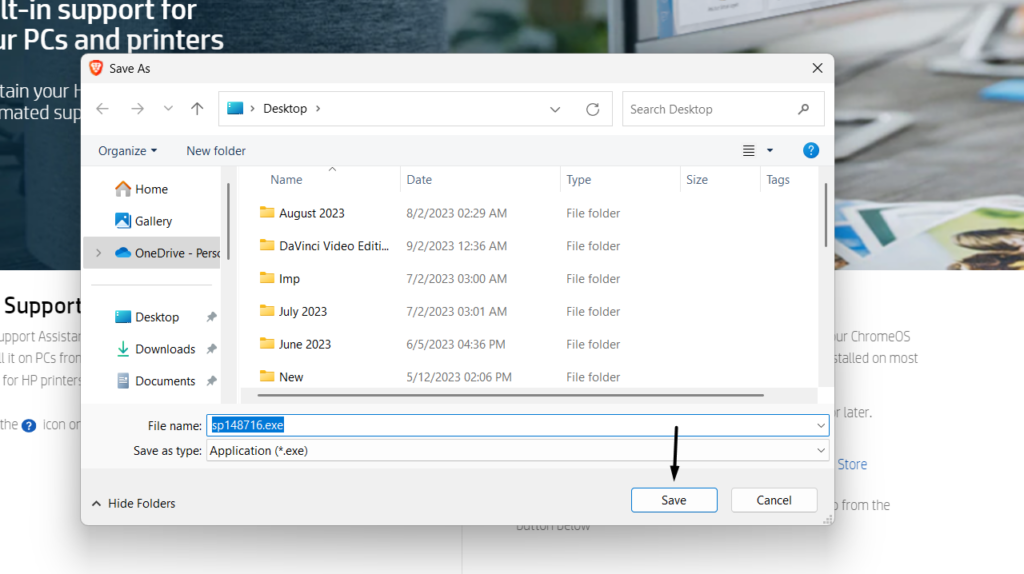Click the Forward navigation arrow
Viewport: 1024px width, 574px height.
(137, 109)
